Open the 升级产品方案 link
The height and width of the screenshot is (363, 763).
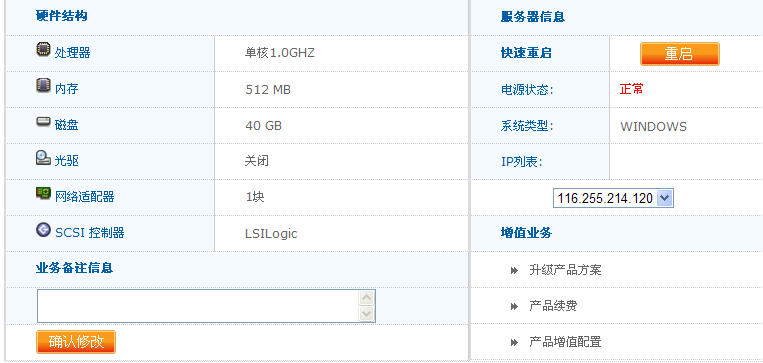pyautogui.click(x=565, y=270)
